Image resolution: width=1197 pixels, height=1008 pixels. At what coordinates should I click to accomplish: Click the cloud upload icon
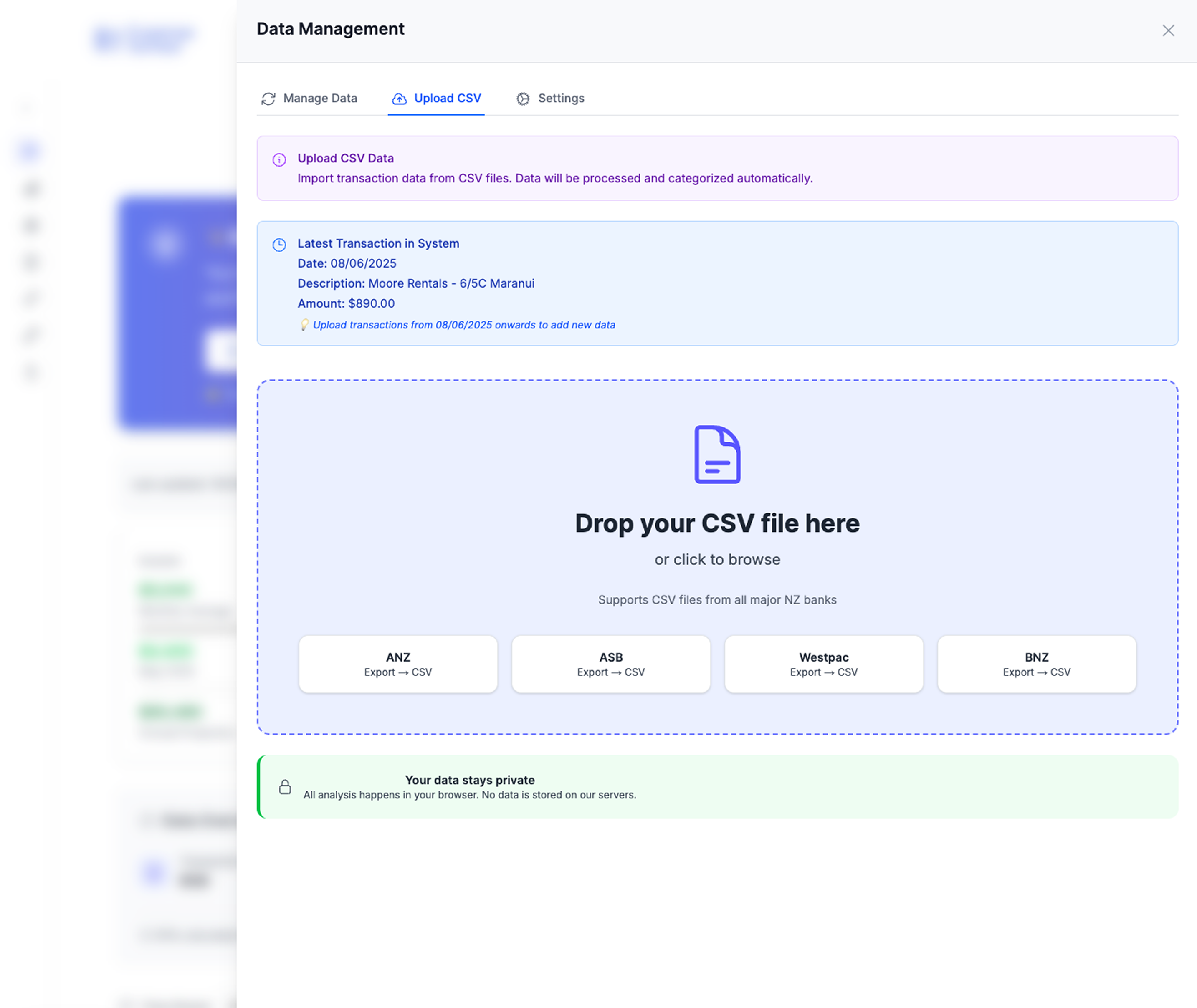(x=399, y=99)
